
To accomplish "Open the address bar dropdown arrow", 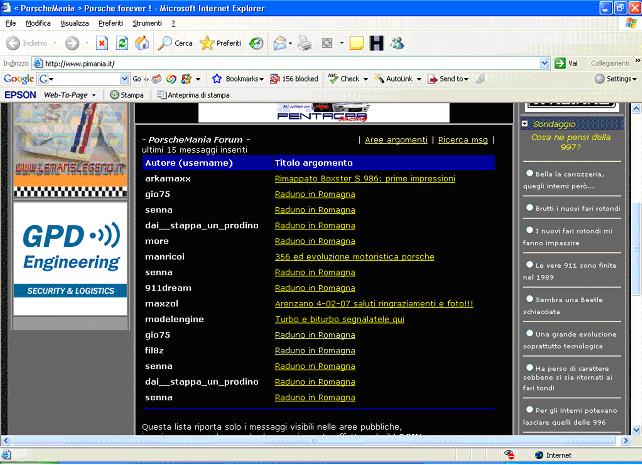I will (x=544, y=63).
